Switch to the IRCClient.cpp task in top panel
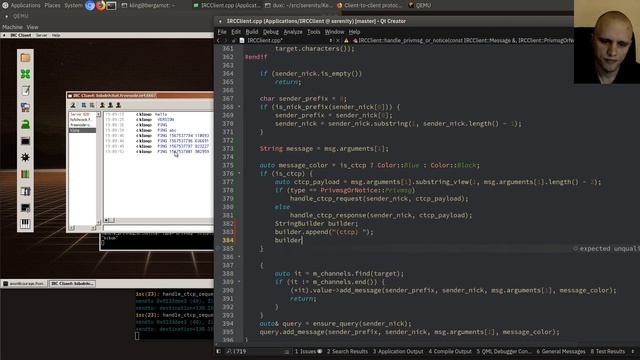Image resolution: width=640 pixels, height=360 pixels. pyautogui.click(x=227, y=5)
